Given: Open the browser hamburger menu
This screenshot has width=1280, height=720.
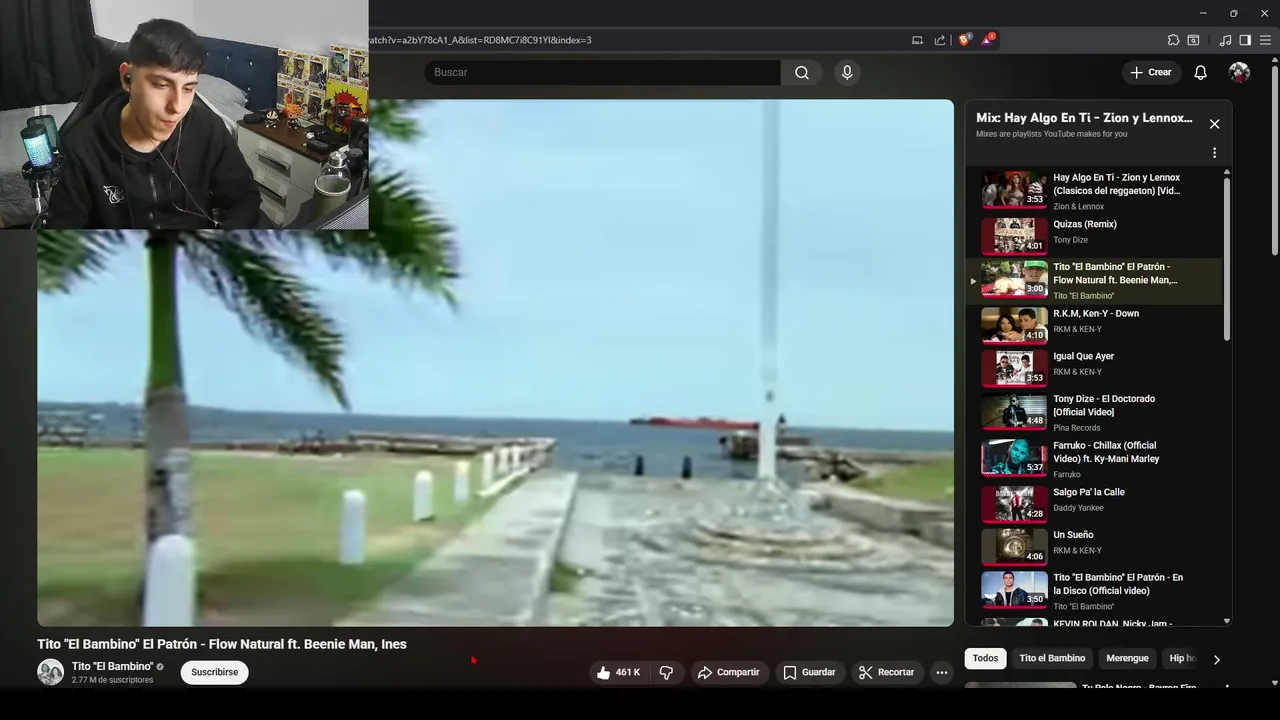Looking at the screenshot, I should (1265, 40).
